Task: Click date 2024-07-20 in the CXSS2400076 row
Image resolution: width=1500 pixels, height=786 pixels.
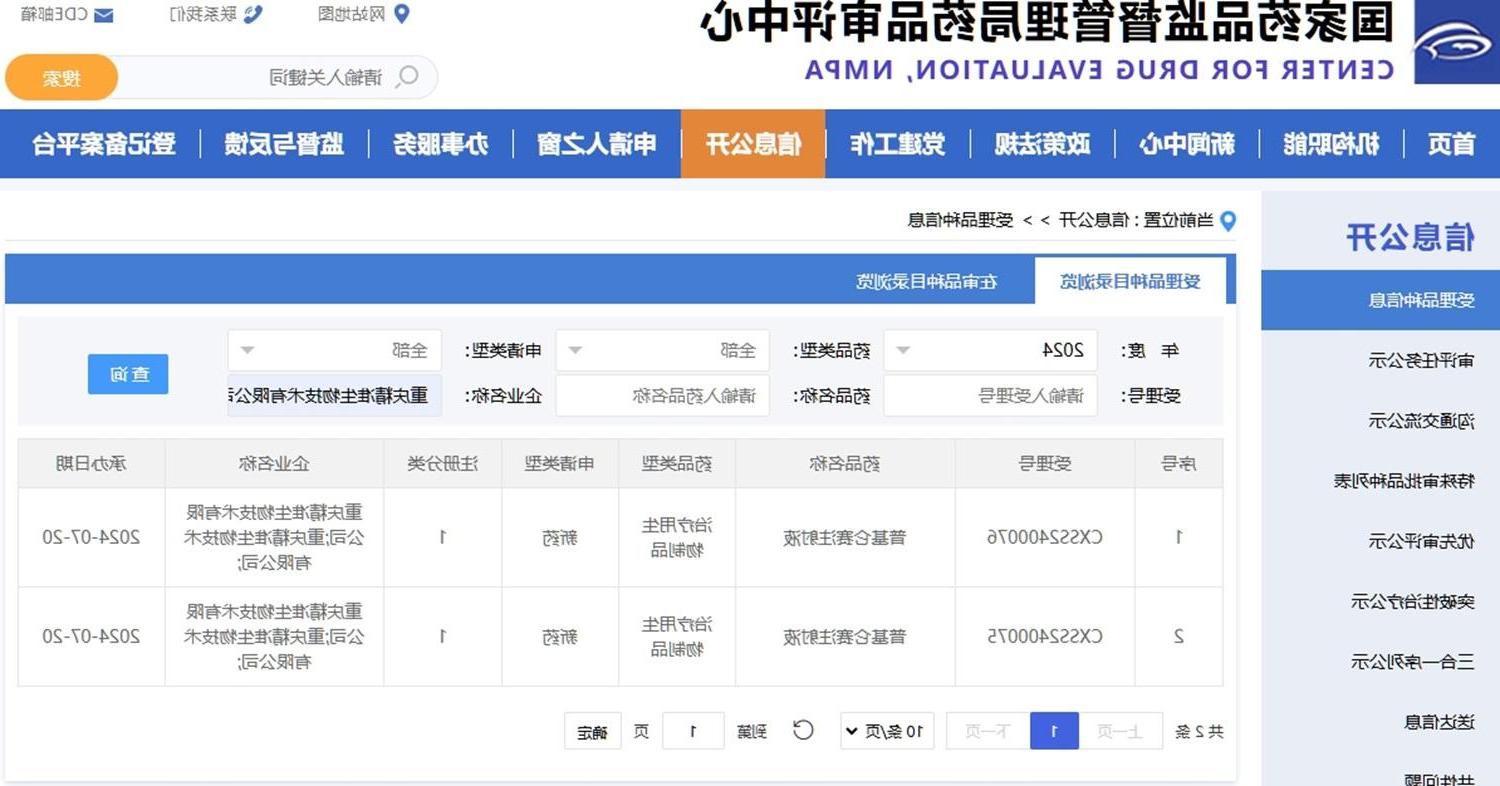Action: pos(91,537)
